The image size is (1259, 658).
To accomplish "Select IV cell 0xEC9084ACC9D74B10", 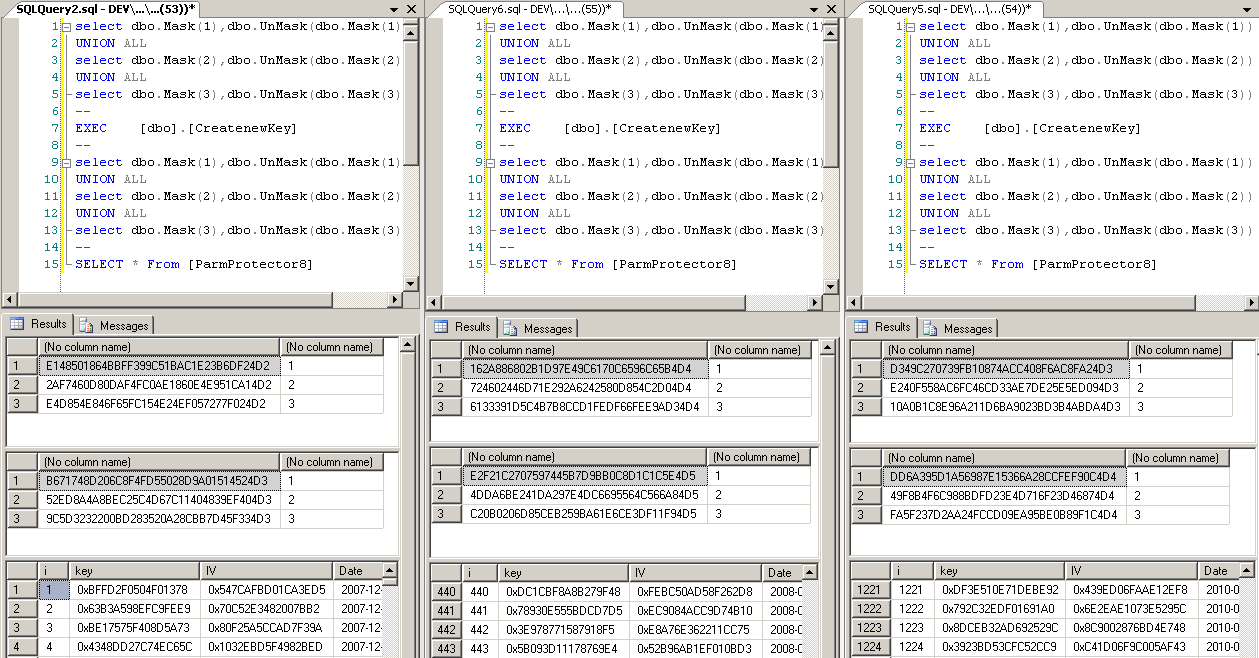I will pos(697,611).
